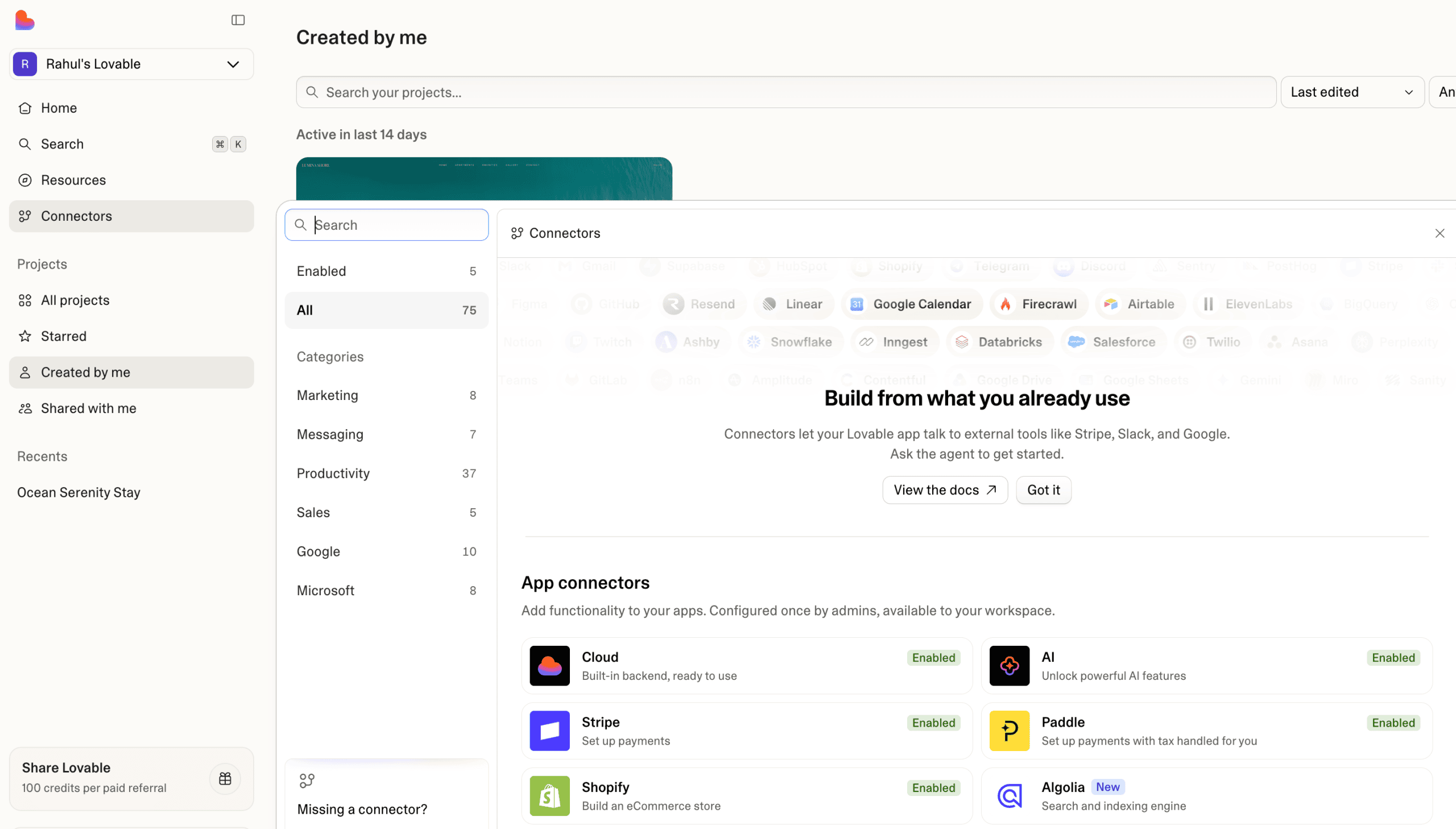Open Starred projects
Screen dimensions: 1456x829
pos(131,336)
